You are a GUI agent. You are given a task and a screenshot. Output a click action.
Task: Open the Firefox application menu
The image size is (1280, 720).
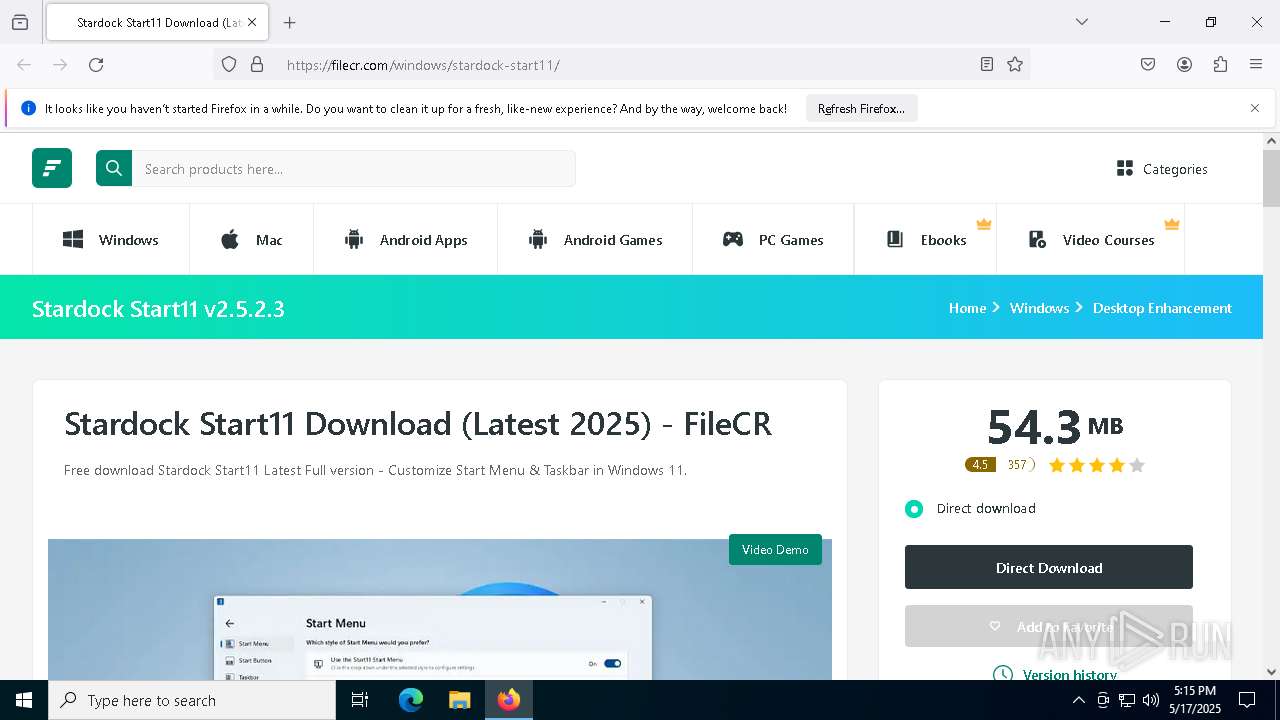click(1256, 64)
